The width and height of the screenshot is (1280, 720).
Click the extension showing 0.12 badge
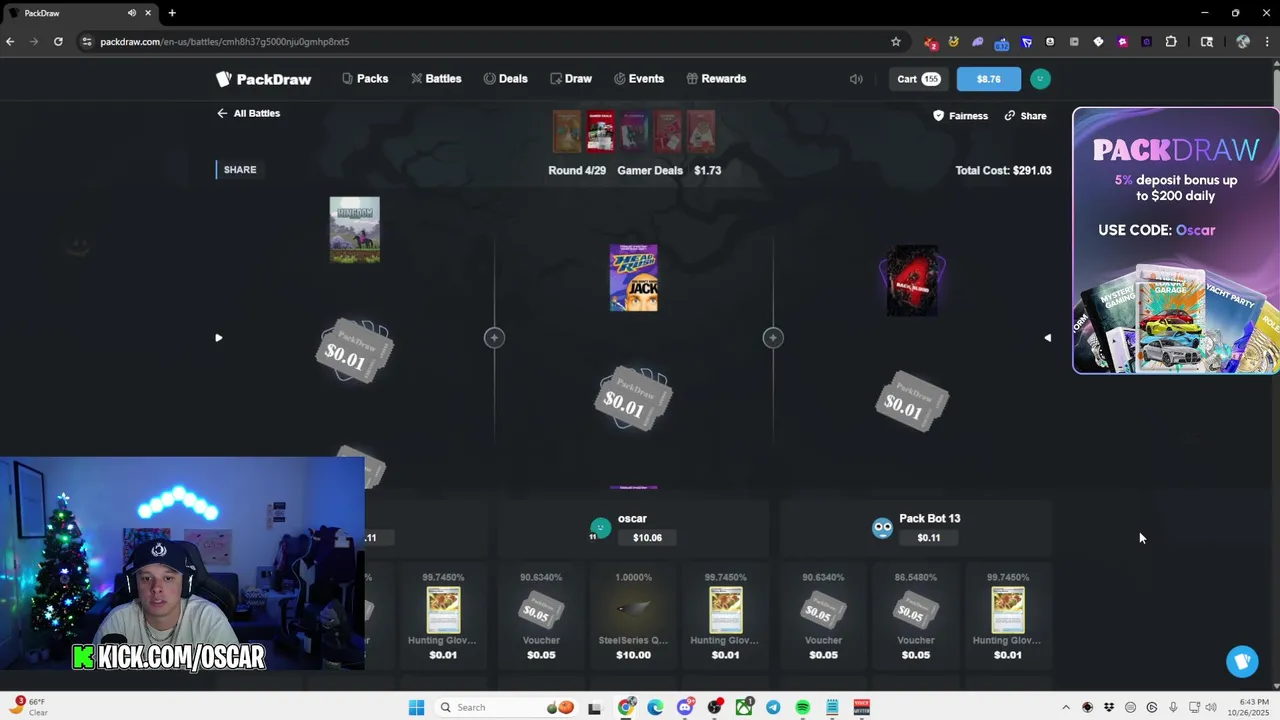[x=1001, y=42]
